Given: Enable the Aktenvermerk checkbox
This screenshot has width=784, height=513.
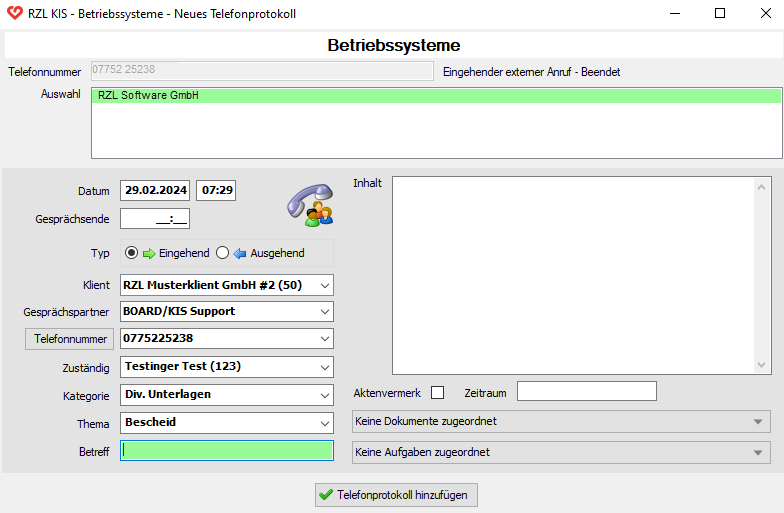Looking at the screenshot, I should coord(437,392).
